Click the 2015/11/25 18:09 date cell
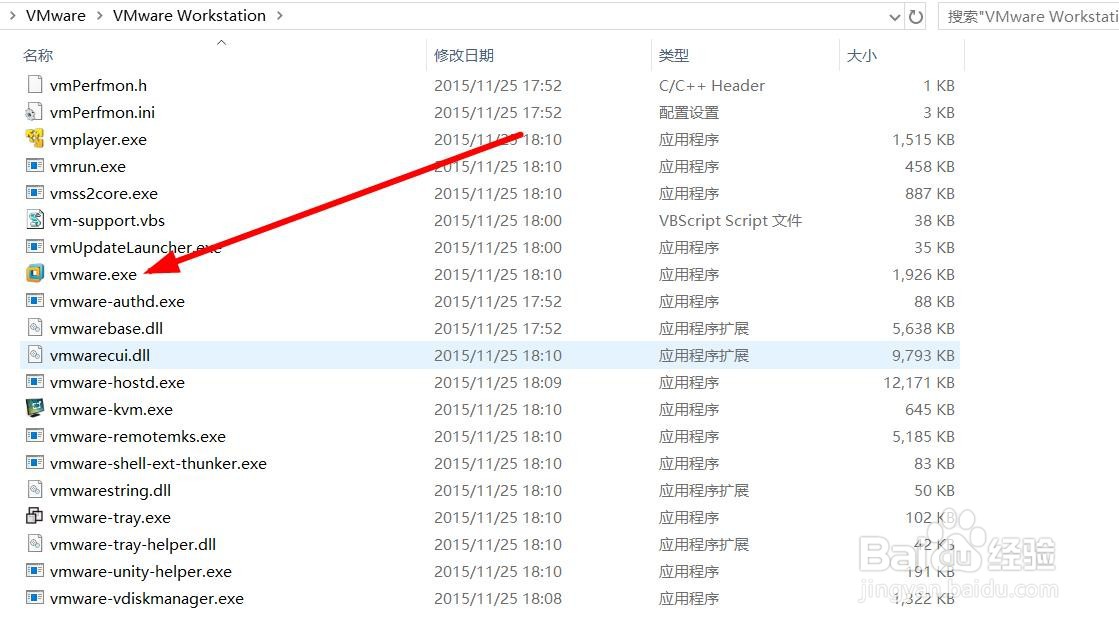Viewport: 1119px width, 627px height. point(497,383)
